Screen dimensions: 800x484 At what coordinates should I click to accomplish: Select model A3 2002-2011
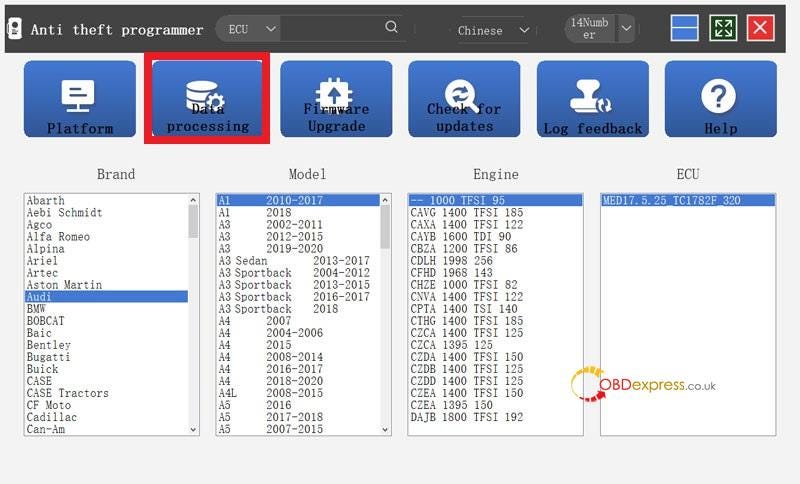(x=298, y=224)
